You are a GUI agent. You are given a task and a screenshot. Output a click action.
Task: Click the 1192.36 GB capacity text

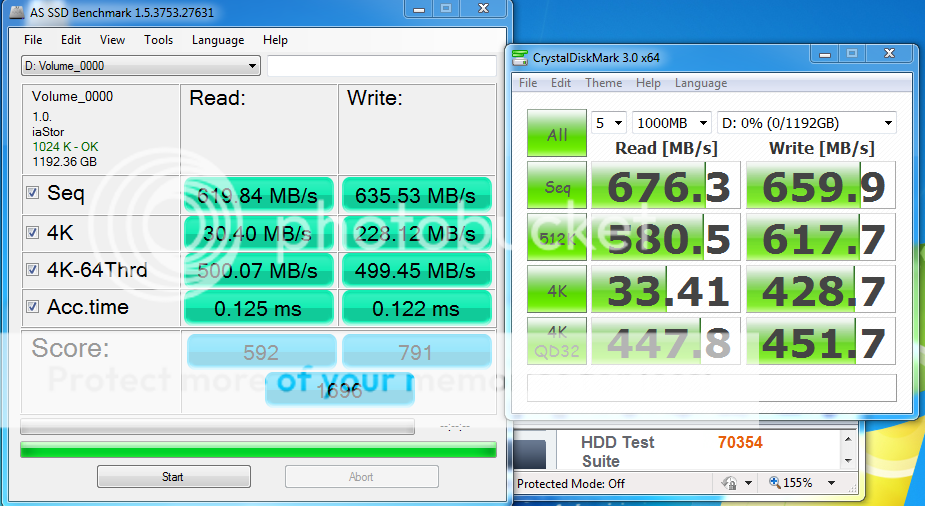pyautogui.click(x=64, y=162)
